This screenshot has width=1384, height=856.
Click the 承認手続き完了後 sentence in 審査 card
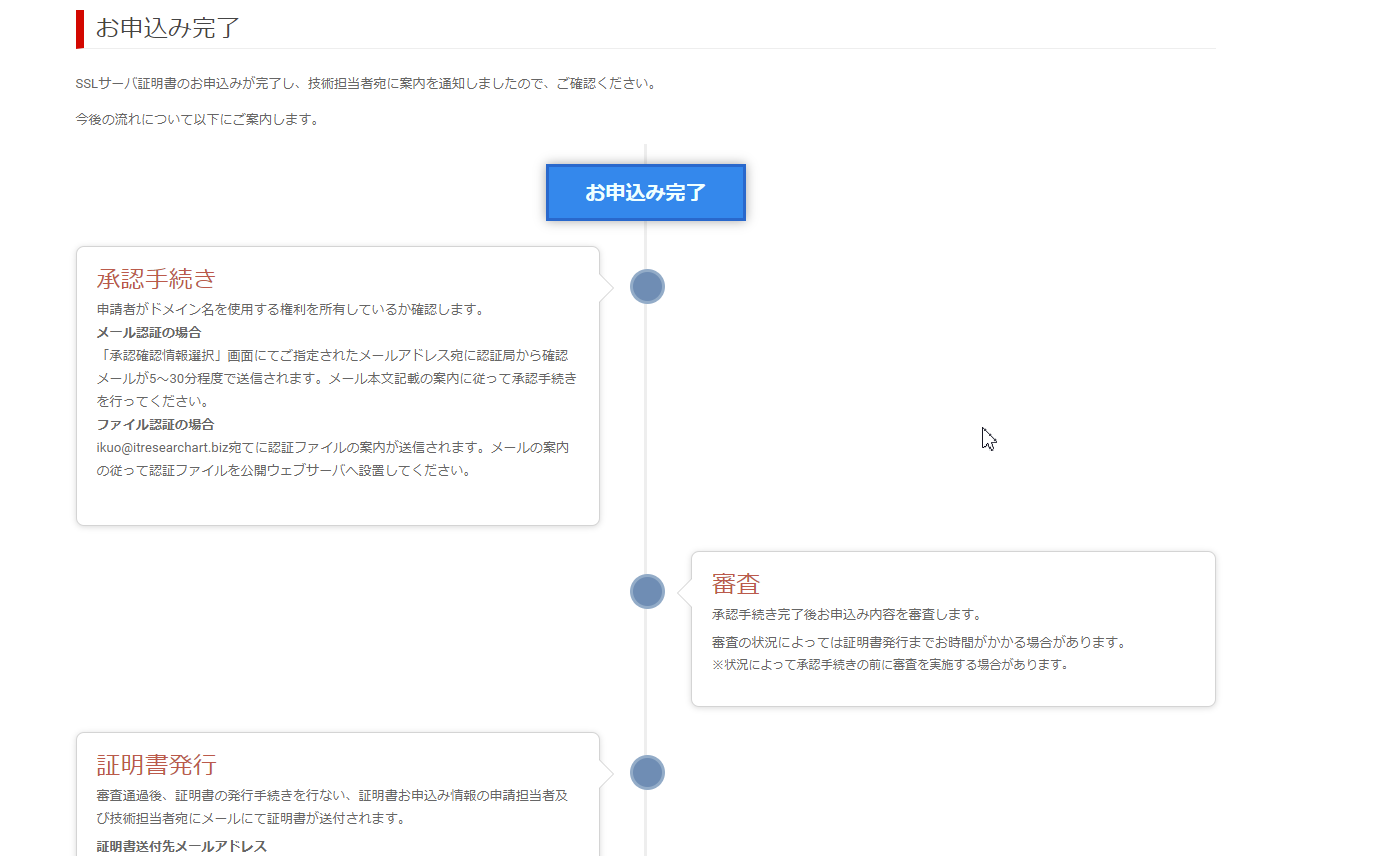846,615
